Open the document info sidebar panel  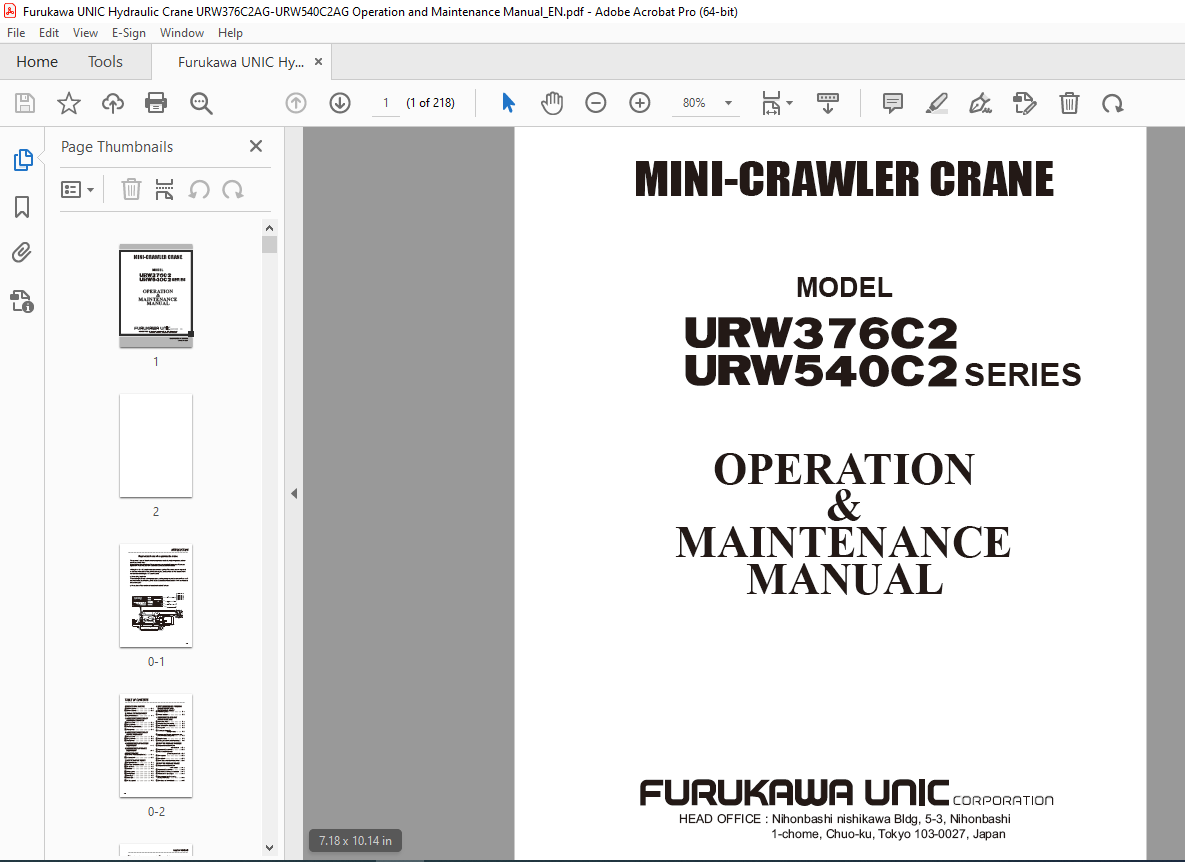(x=22, y=301)
